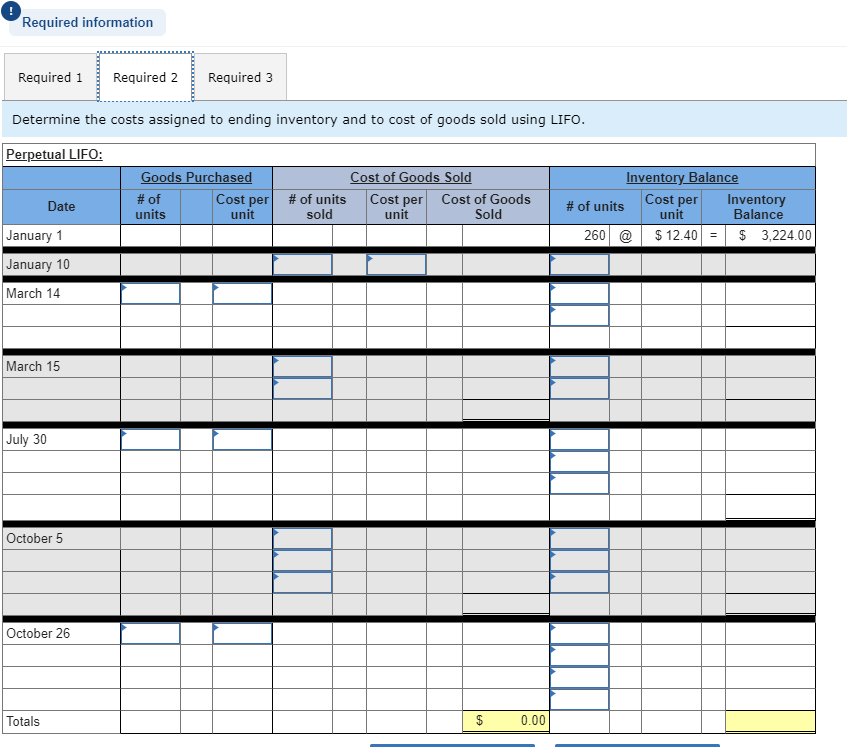This screenshot has height=747, width=847.
Task: Click March 14 purchase cost per unit field
Action: [x=243, y=294]
